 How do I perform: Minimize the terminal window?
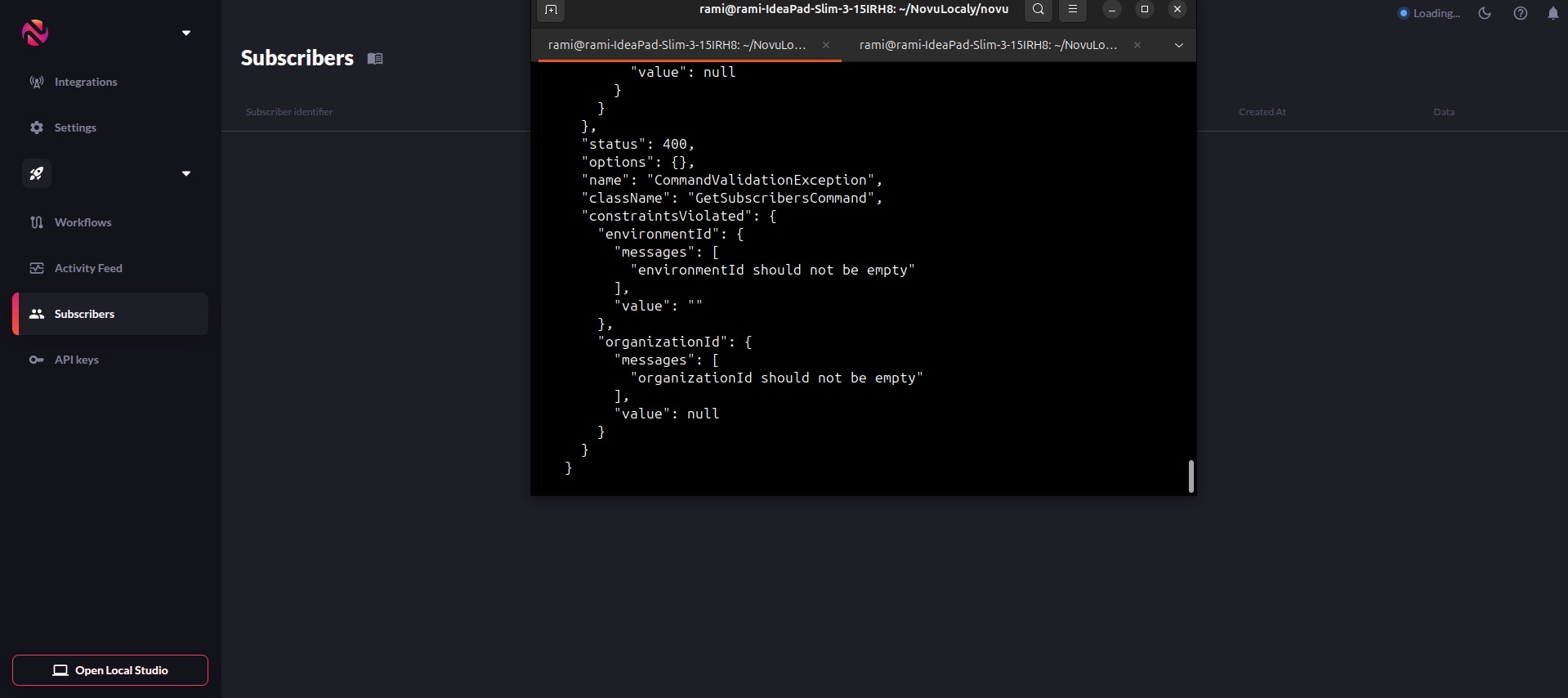click(x=1112, y=10)
